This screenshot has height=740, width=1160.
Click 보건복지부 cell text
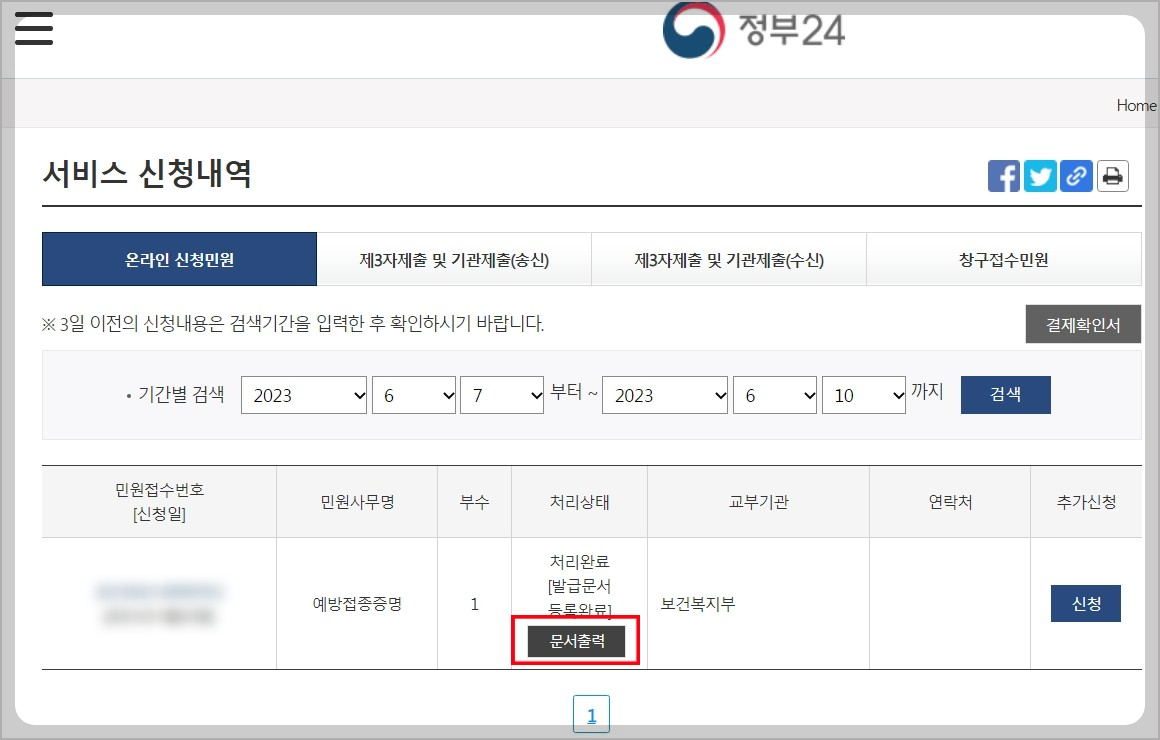click(698, 604)
